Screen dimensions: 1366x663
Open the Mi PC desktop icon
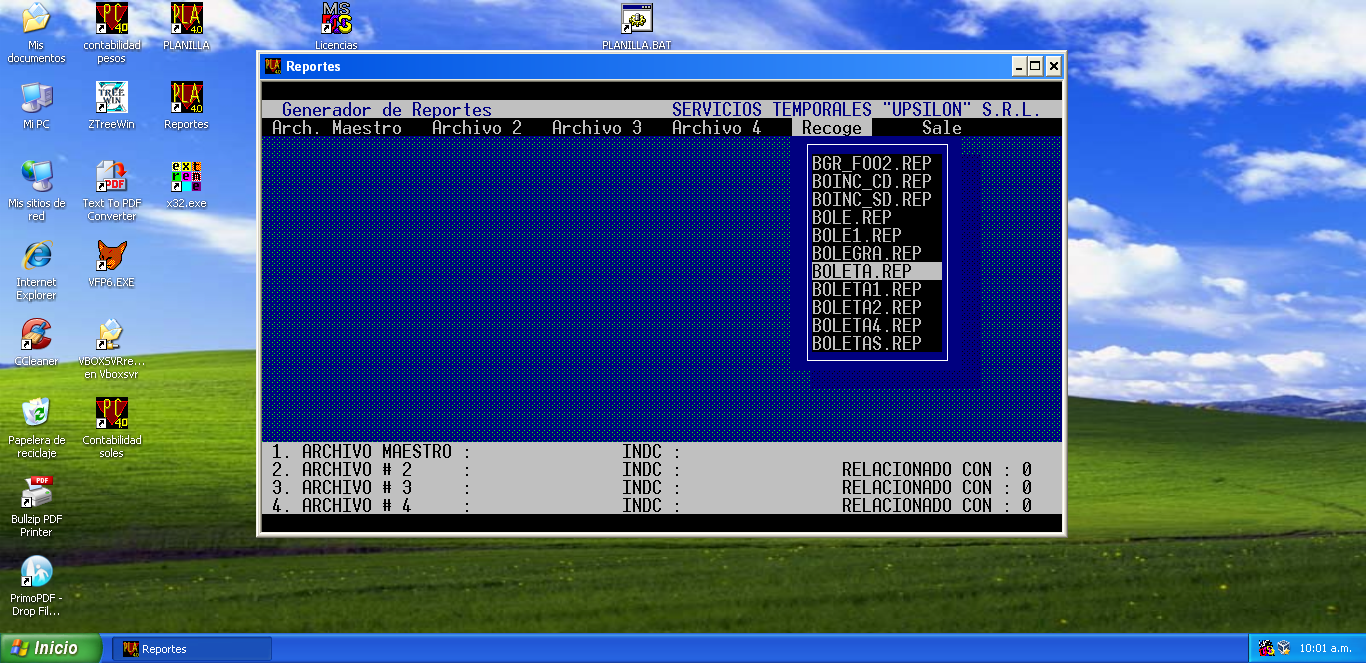(x=36, y=105)
